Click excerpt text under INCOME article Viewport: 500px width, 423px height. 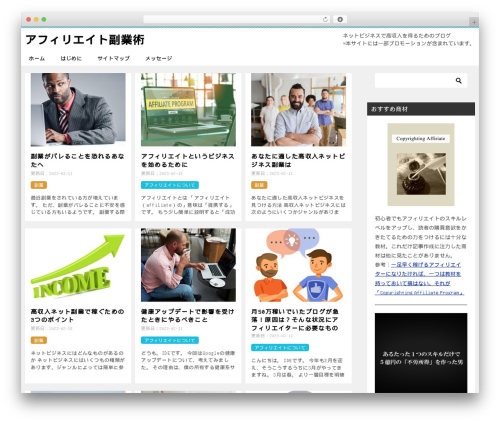78,360
